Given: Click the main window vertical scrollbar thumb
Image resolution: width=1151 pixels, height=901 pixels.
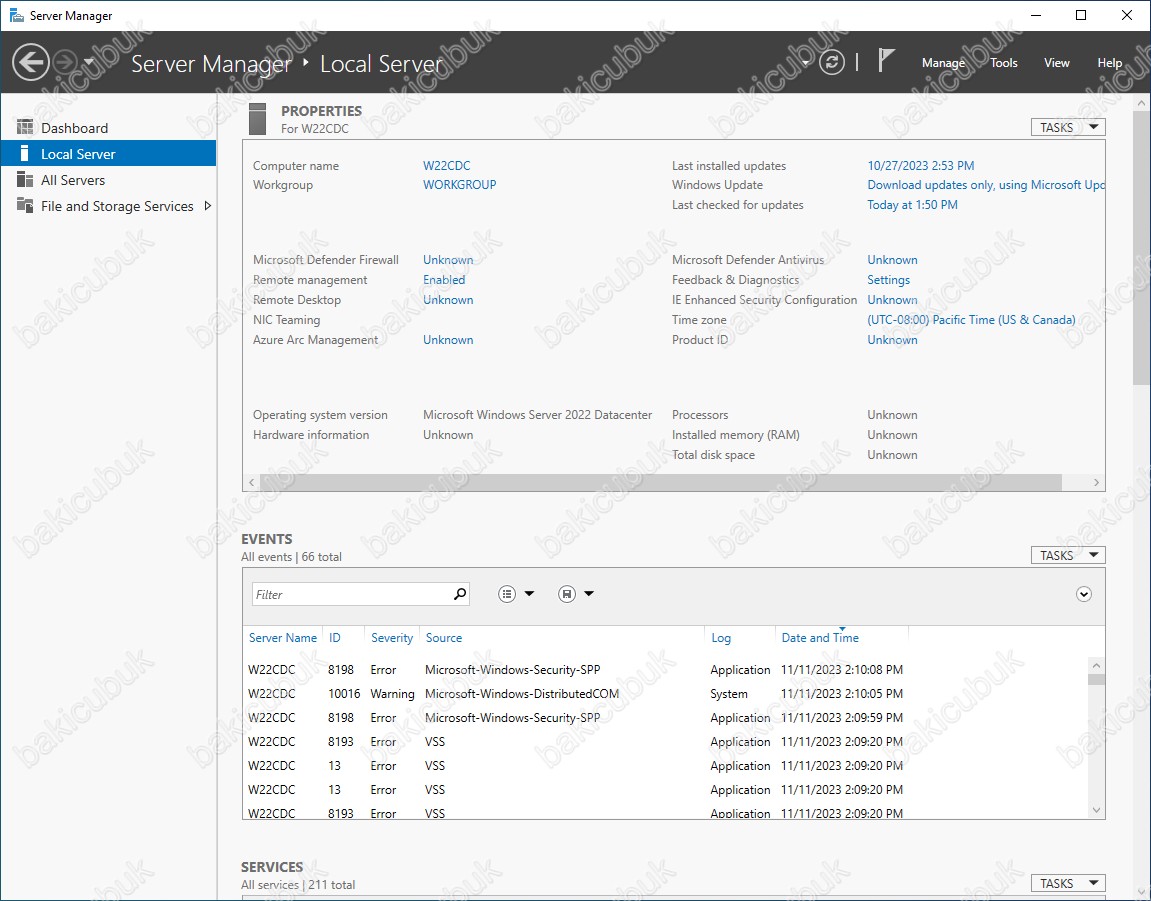Looking at the screenshot, I should point(1141,249).
